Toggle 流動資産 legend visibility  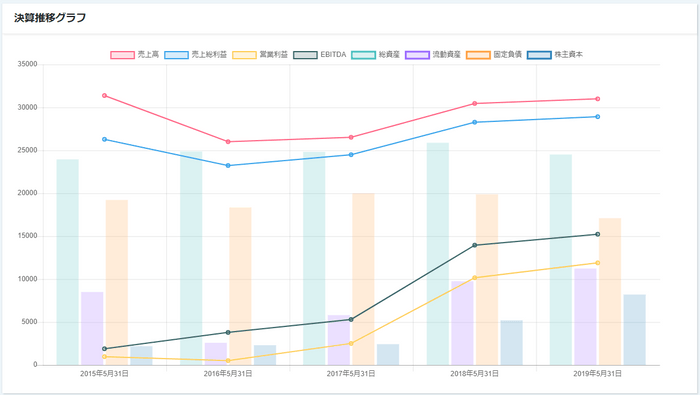(433, 55)
